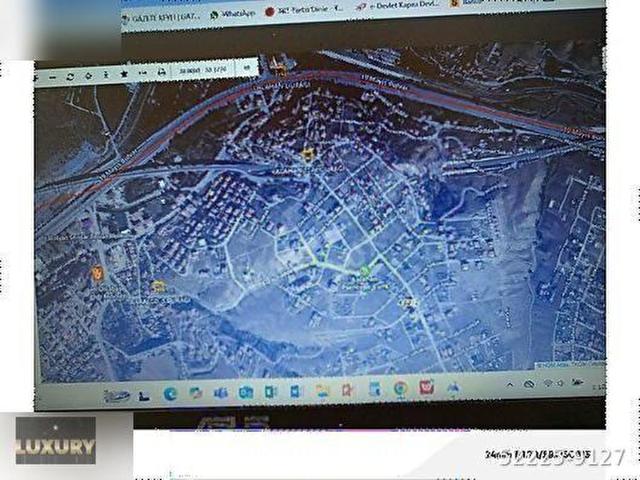The width and height of the screenshot is (640, 480).
Task: Open the first GAZİ bookmark on bookmarks bar
Action: click(x=161, y=17)
